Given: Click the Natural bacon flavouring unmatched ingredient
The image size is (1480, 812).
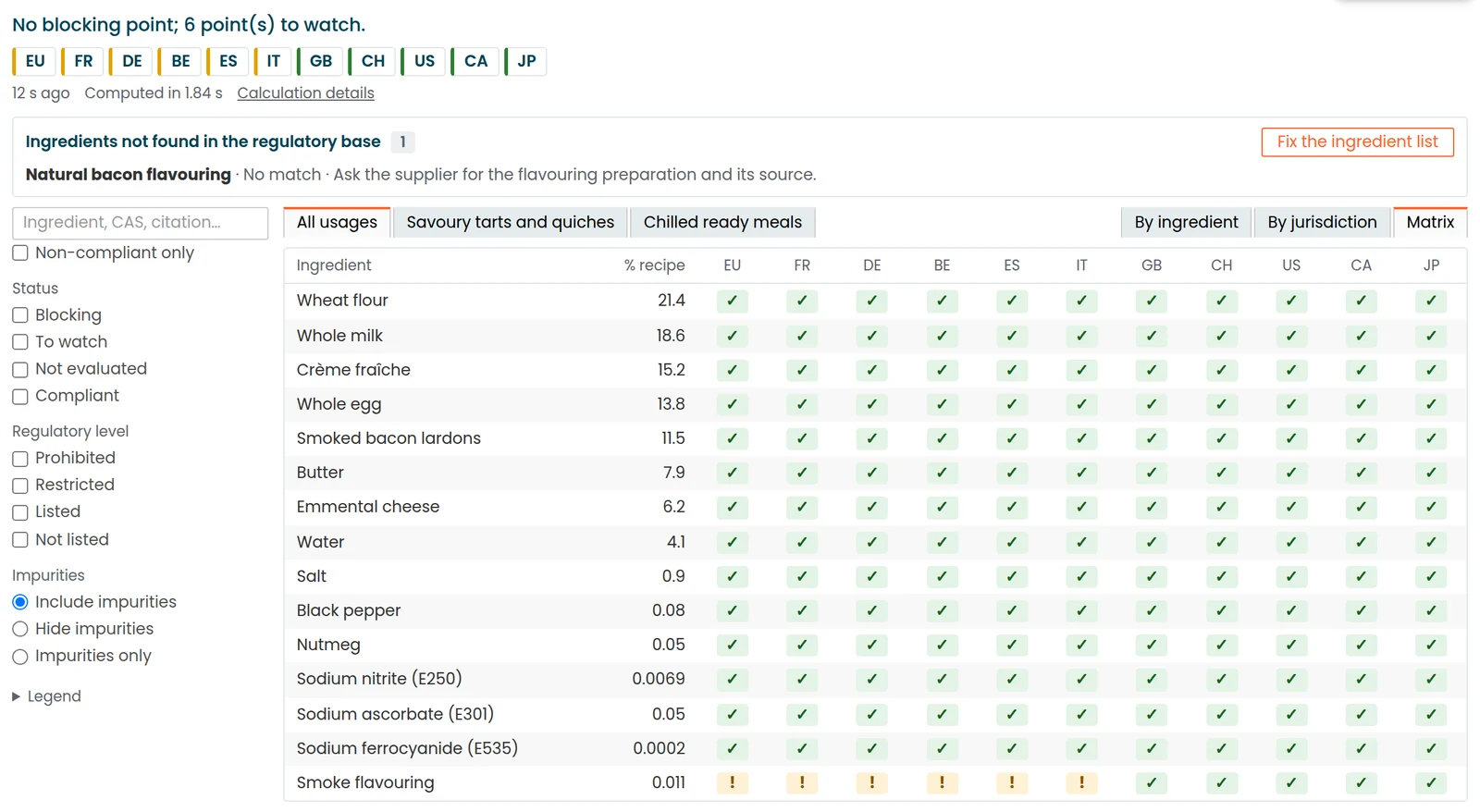Looking at the screenshot, I should pyautogui.click(x=129, y=175).
